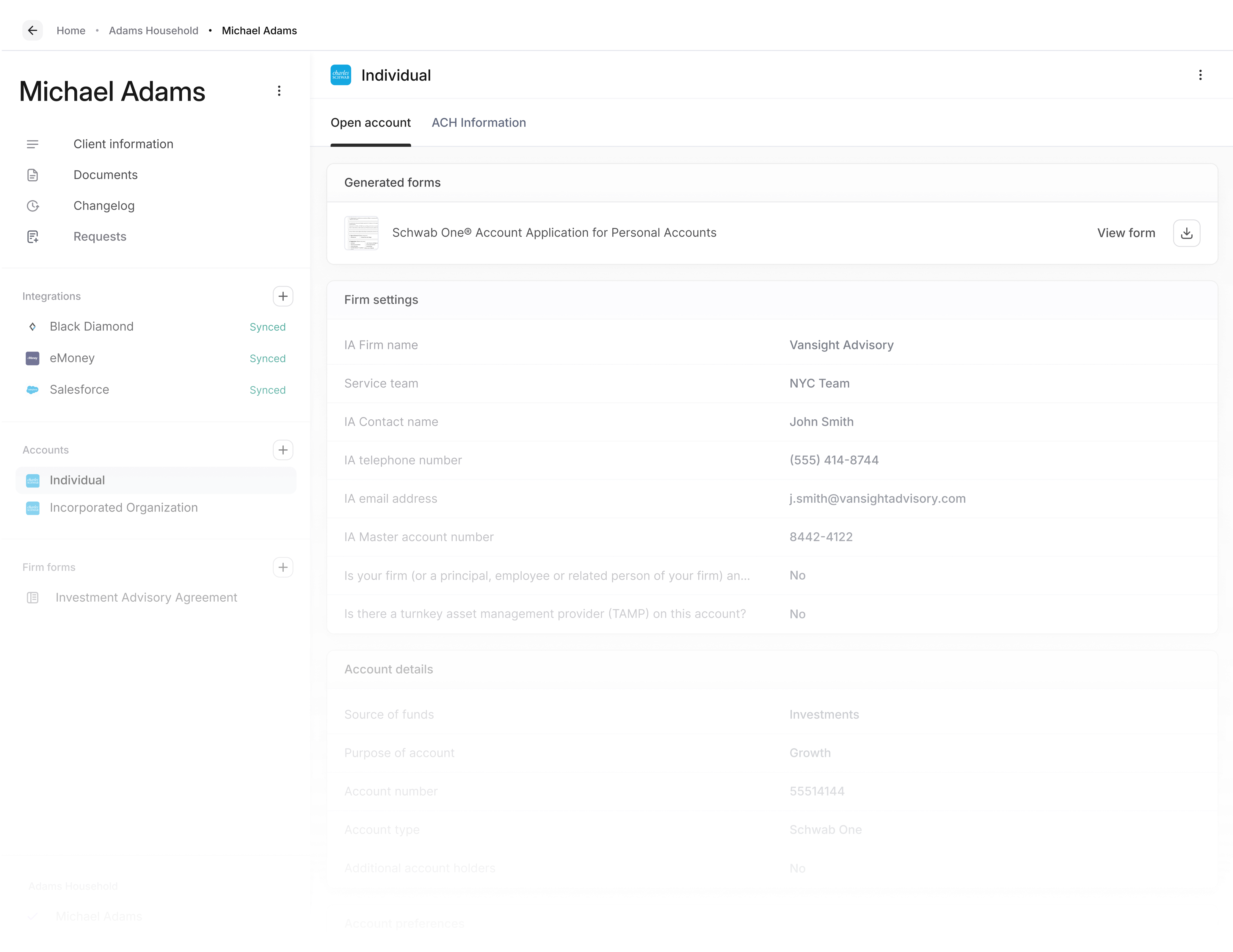Click the back arrow button

33,31
